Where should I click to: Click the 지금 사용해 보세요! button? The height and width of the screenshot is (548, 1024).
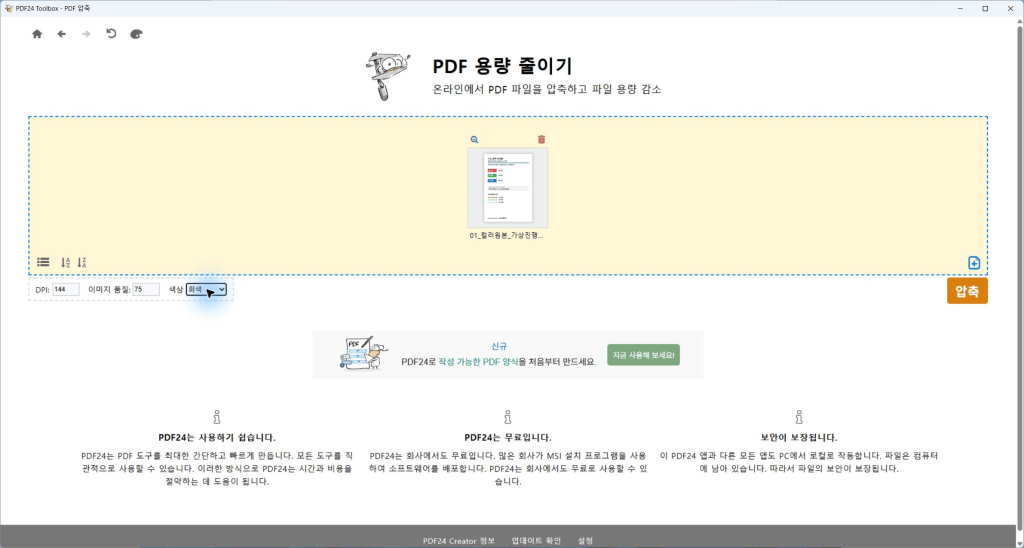pos(643,355)
